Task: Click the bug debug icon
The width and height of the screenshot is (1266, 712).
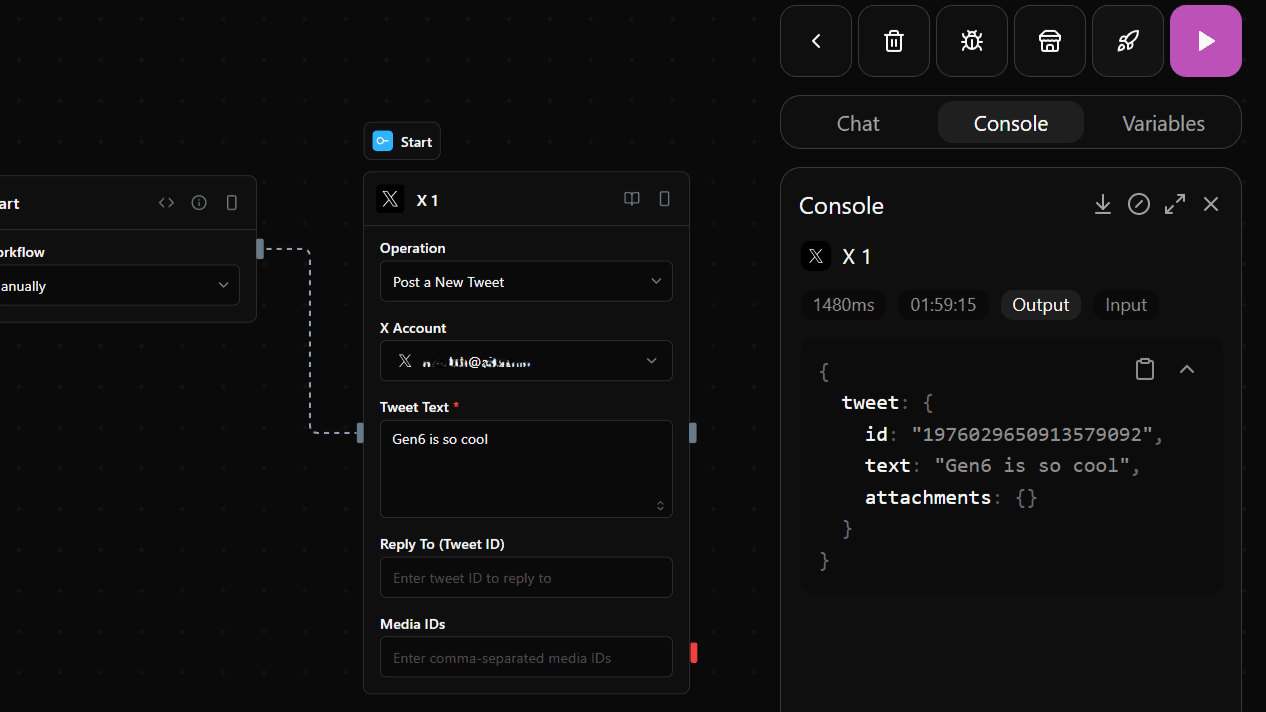Action: tap(971, 41)
